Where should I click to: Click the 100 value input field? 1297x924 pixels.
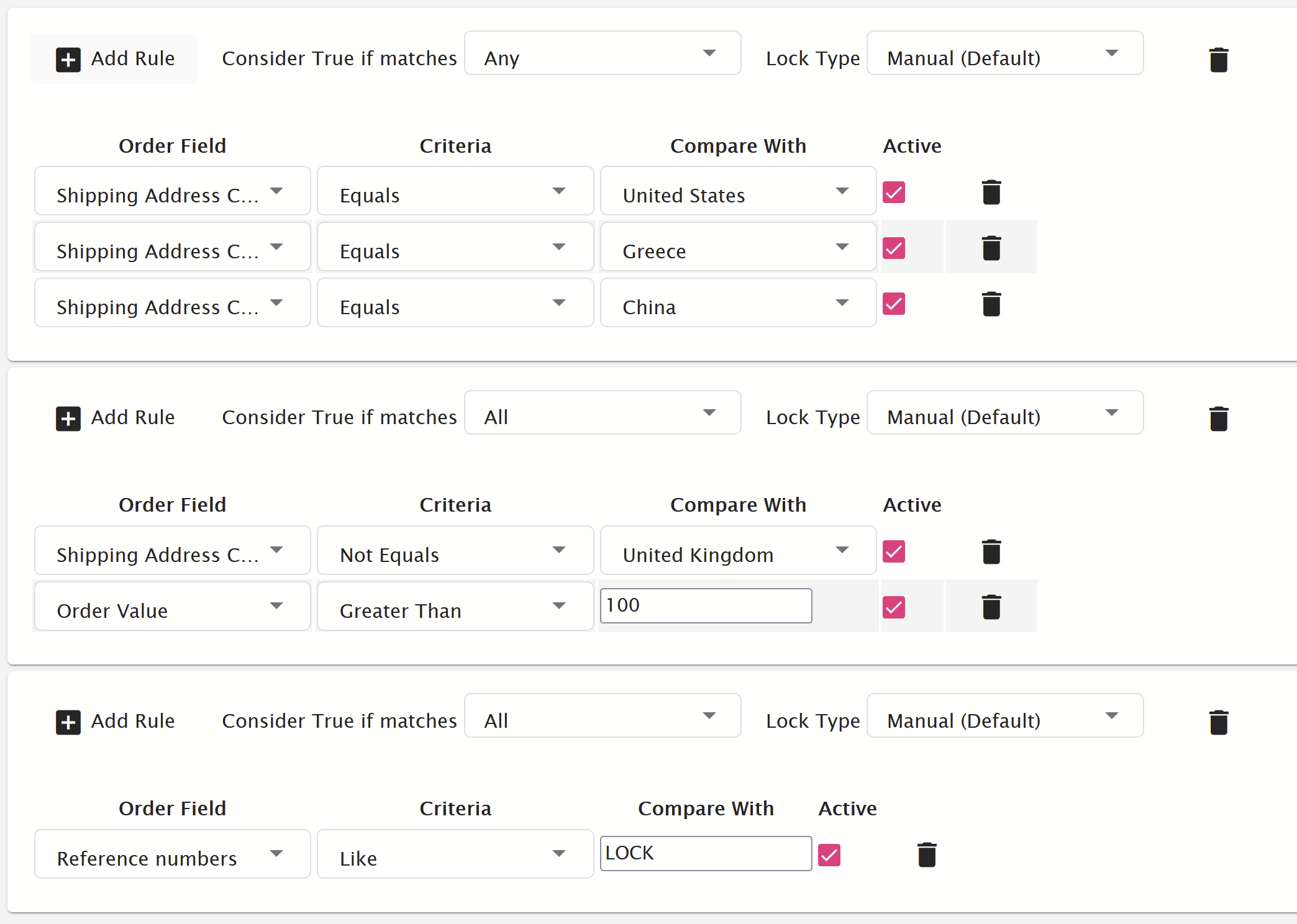[x=706, y=605]
